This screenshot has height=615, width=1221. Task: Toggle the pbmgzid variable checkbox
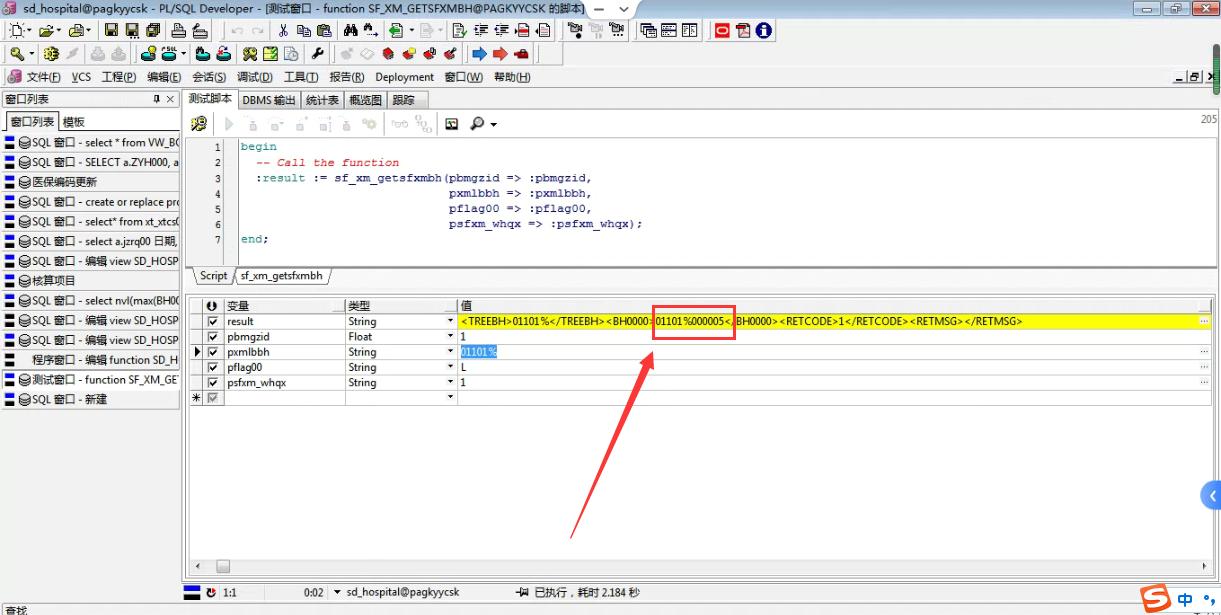tap(212, 337)
